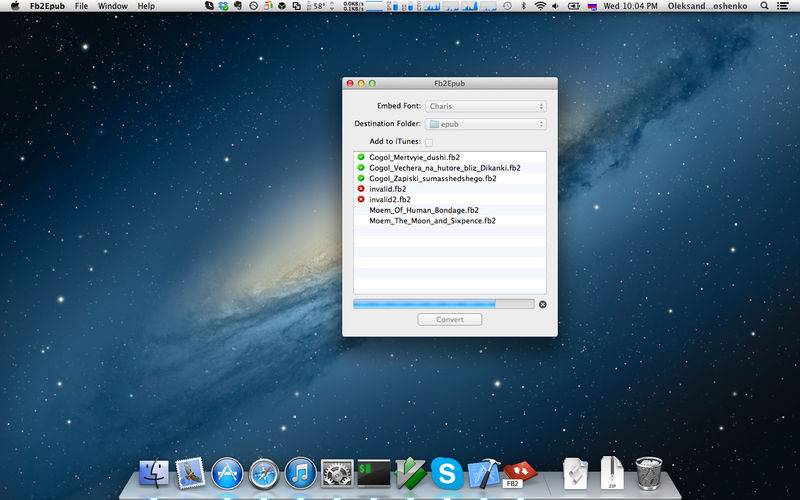Open Terminal from the Dock

pos(373,473)
